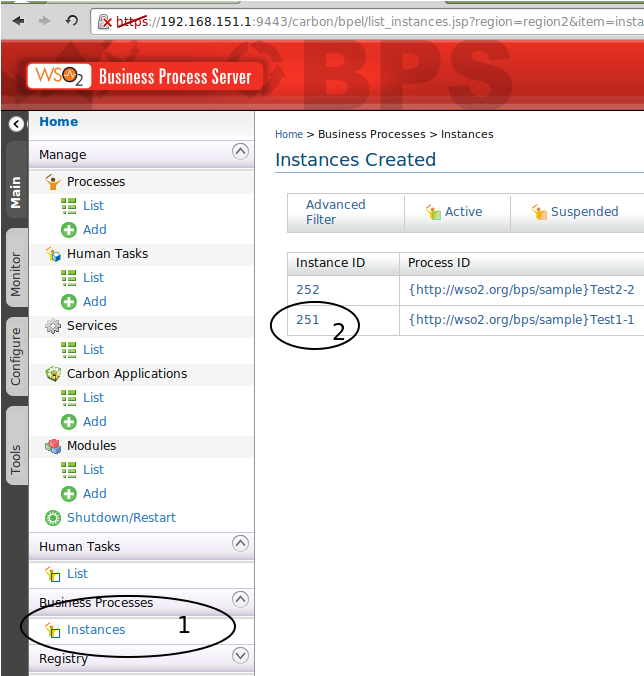
Task: Click the Suspended filter icon
Action: click(539, 212)
